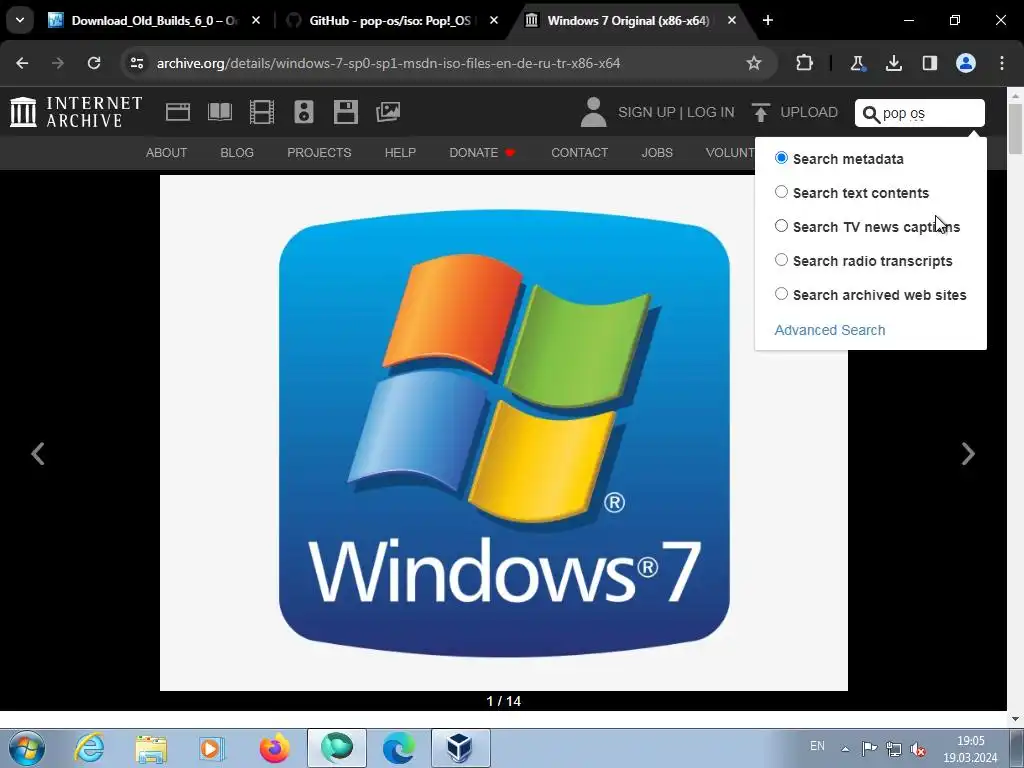Click the DONATE link
The height and width of the screenshot is (768, 1024).
tap(482, 153)
